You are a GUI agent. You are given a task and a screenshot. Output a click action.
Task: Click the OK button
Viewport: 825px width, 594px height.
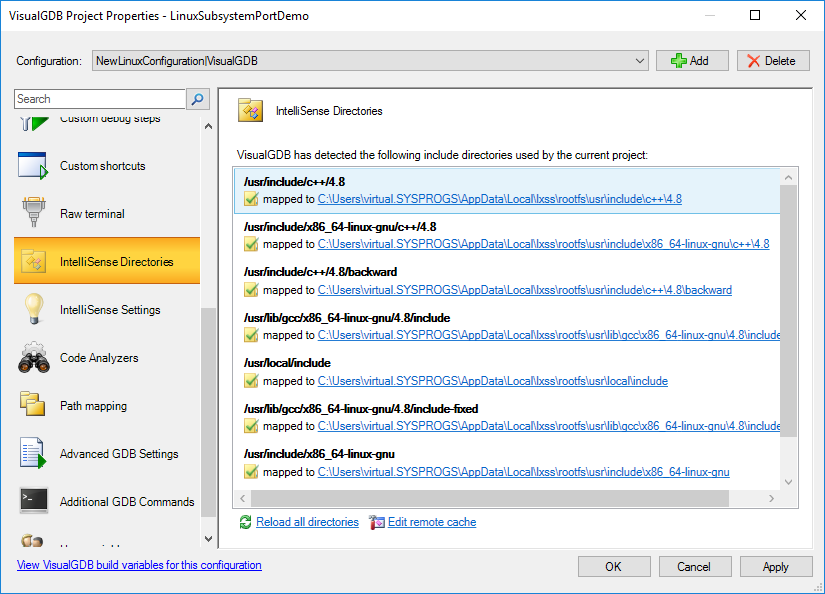coord(614,567)
